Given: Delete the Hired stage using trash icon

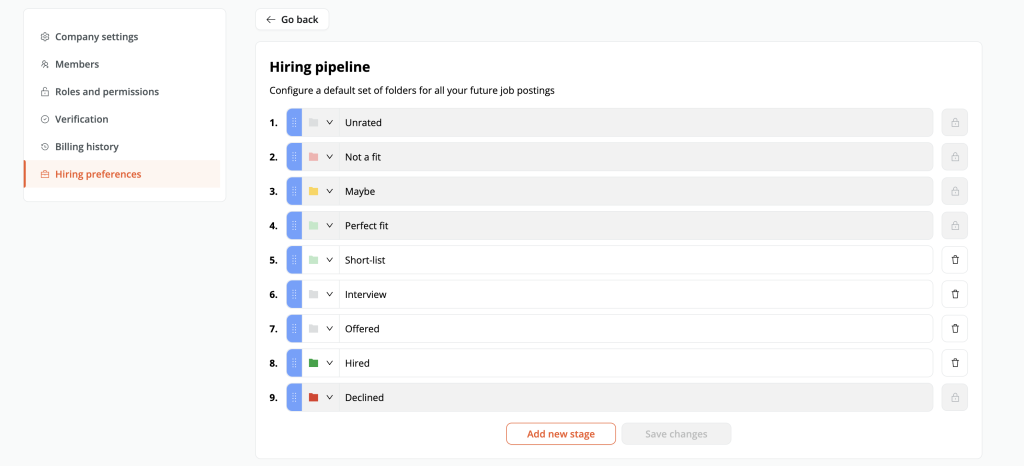Looking at the screenshot, I should pyautogui.click(x=955, y=363).
